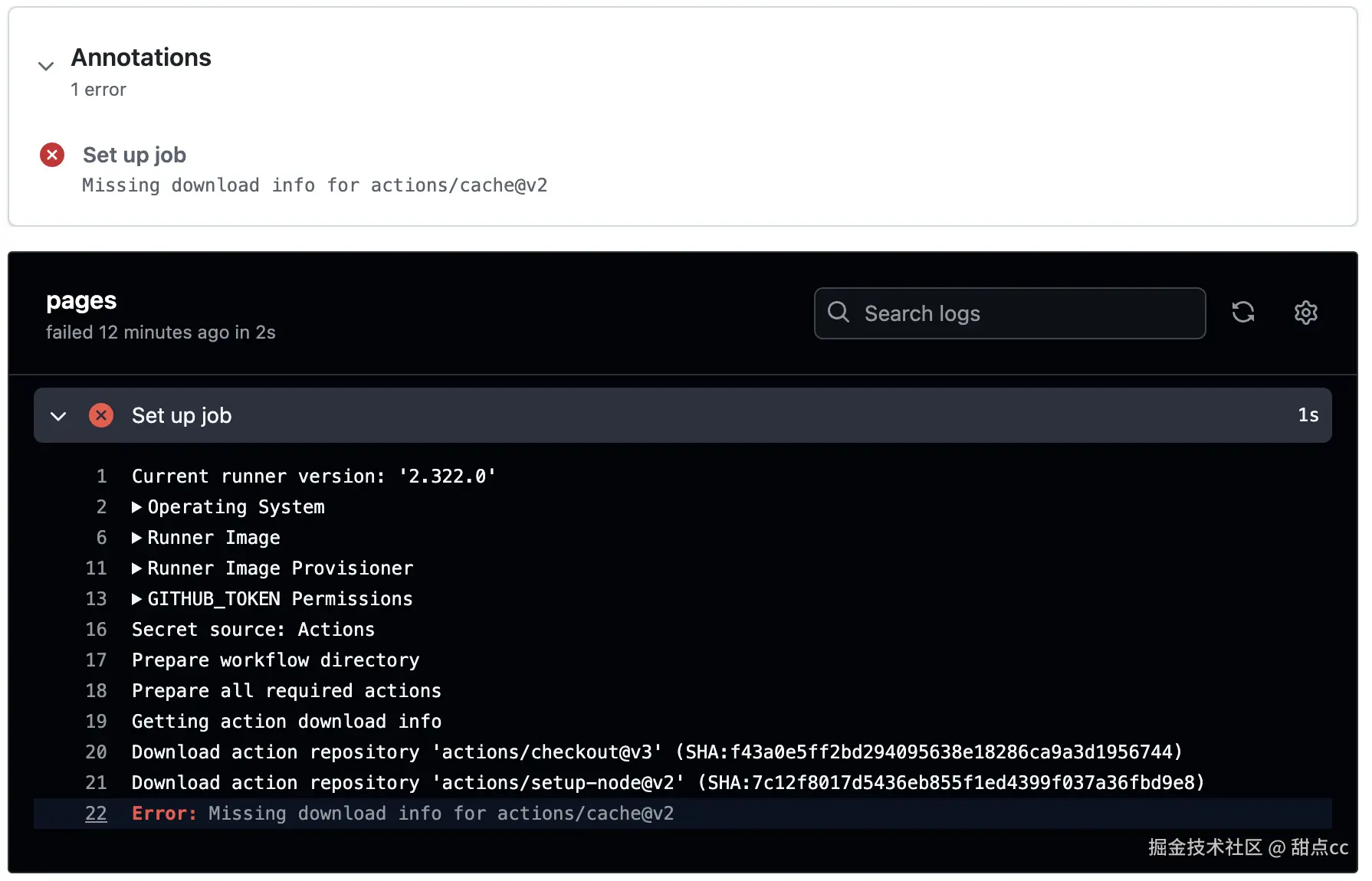The image size is (1372, 881).
Task: Click the failed status icon on Set up job step
Action: 100,415
